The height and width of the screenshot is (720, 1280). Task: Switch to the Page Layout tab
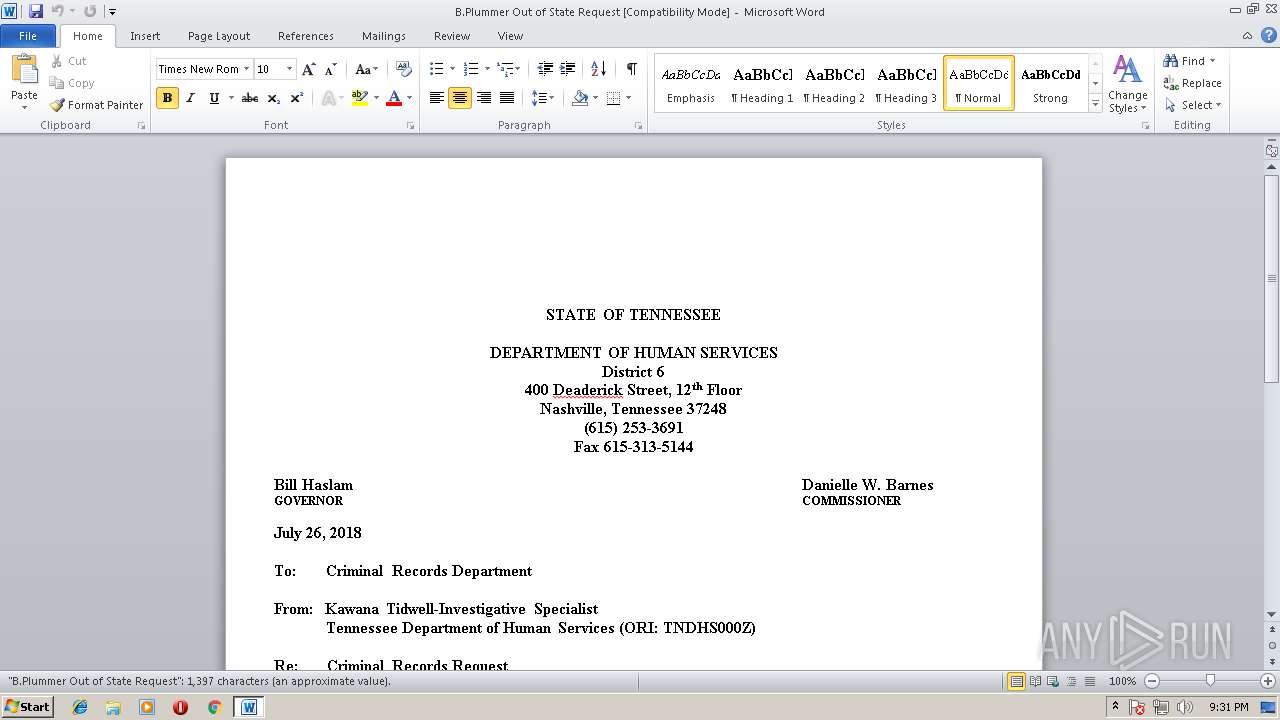point(219,36)
